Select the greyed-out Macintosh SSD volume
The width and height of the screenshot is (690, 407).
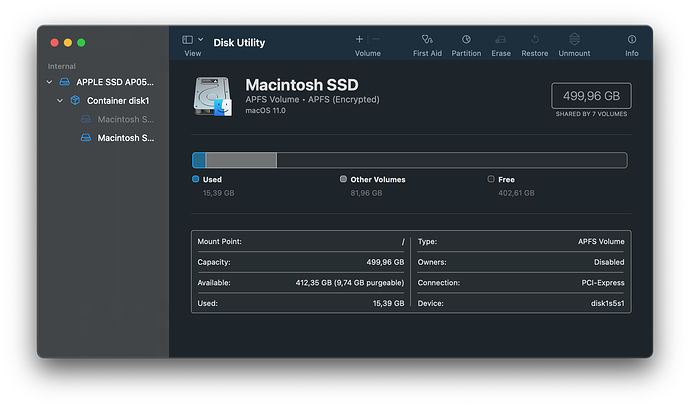[x=124, y=119]
